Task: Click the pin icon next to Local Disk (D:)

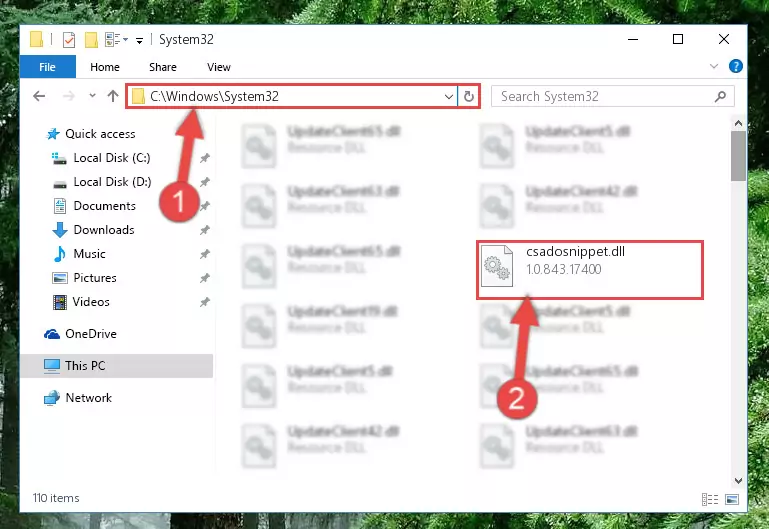Action: click(x=205, y=182)
